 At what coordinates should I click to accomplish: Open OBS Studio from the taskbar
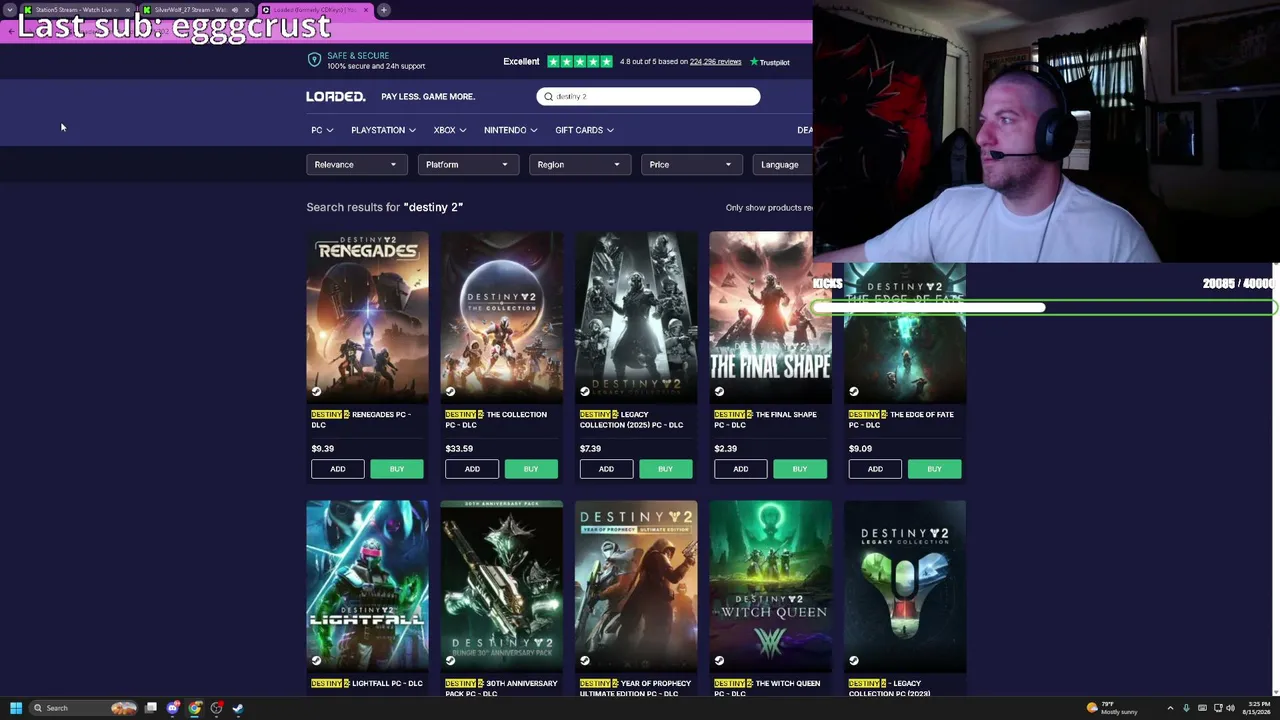tap(216, 708)
